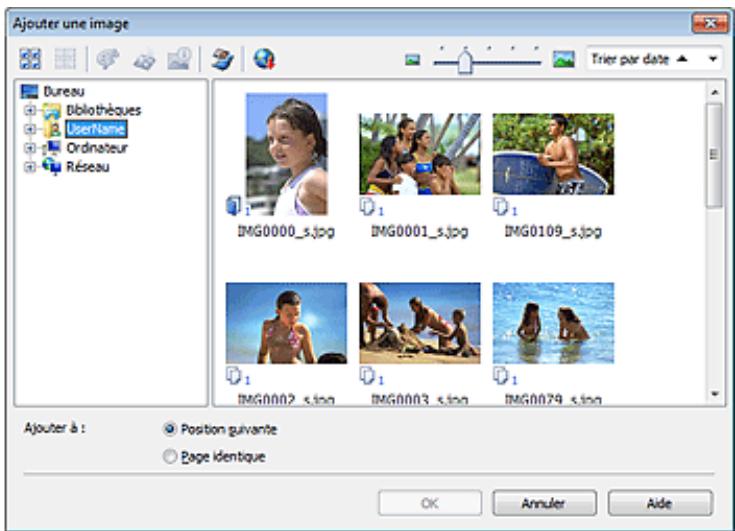Select the Position suivante radio button
Viewport: 735px width, 531px height.
169,429
